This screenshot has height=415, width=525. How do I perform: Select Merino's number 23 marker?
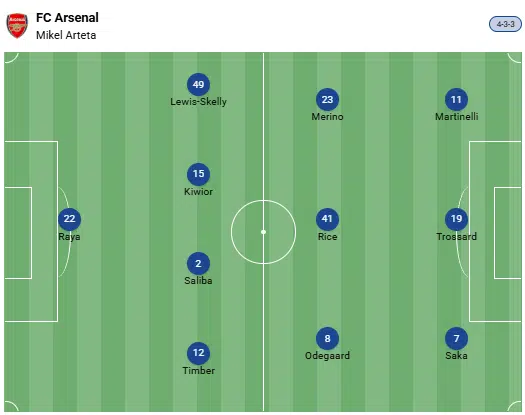pos(327,99)
